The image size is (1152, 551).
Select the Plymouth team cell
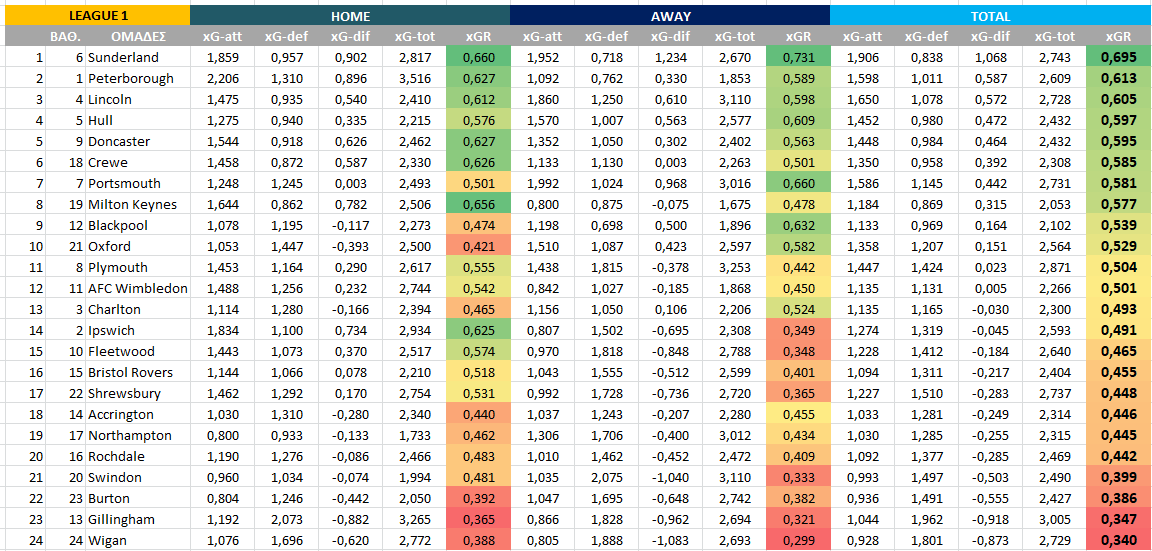tap(138, 267)
